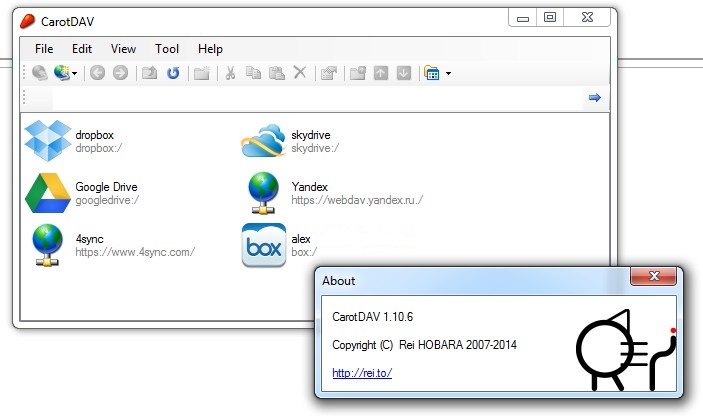703x416 pixels.
Task: Select the Yandex globe icon
Action: (263, 193)
